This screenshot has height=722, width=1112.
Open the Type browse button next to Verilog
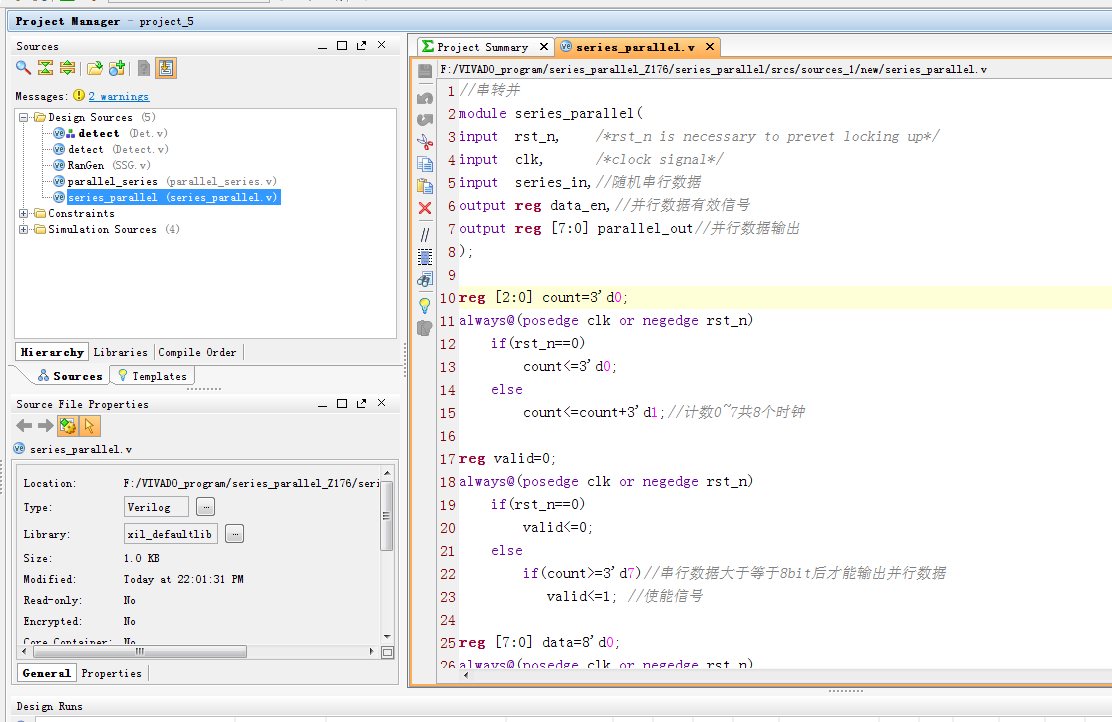tap(205, 507)
